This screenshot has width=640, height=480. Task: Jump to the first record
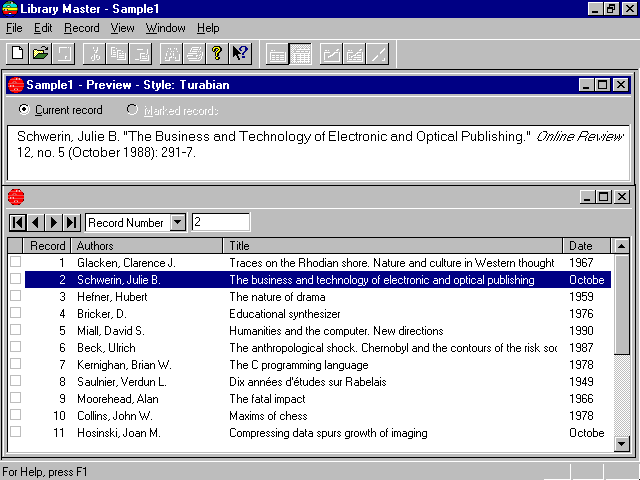tap(18, 222)
